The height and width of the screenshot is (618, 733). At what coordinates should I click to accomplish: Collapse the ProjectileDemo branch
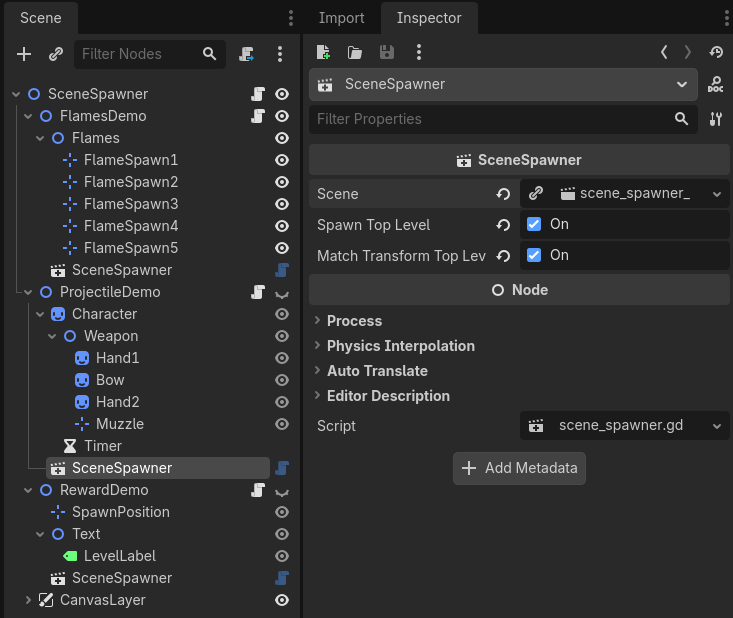(28, 292)
